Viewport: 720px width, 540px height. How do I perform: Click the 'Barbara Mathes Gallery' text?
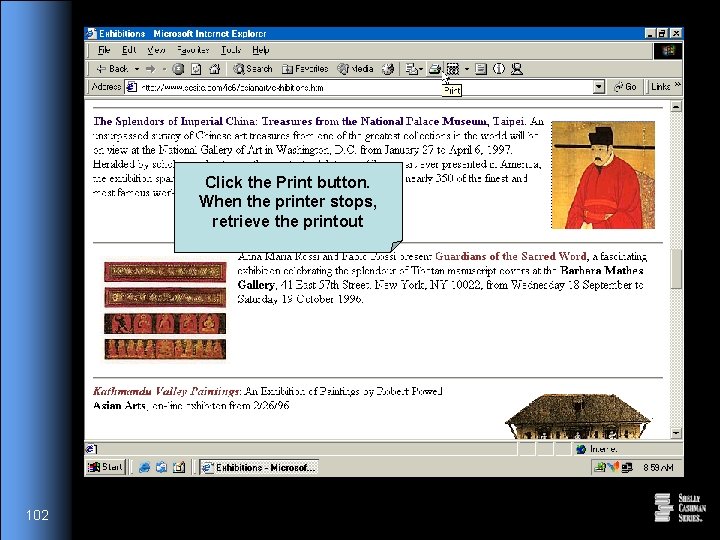point(602,270)
